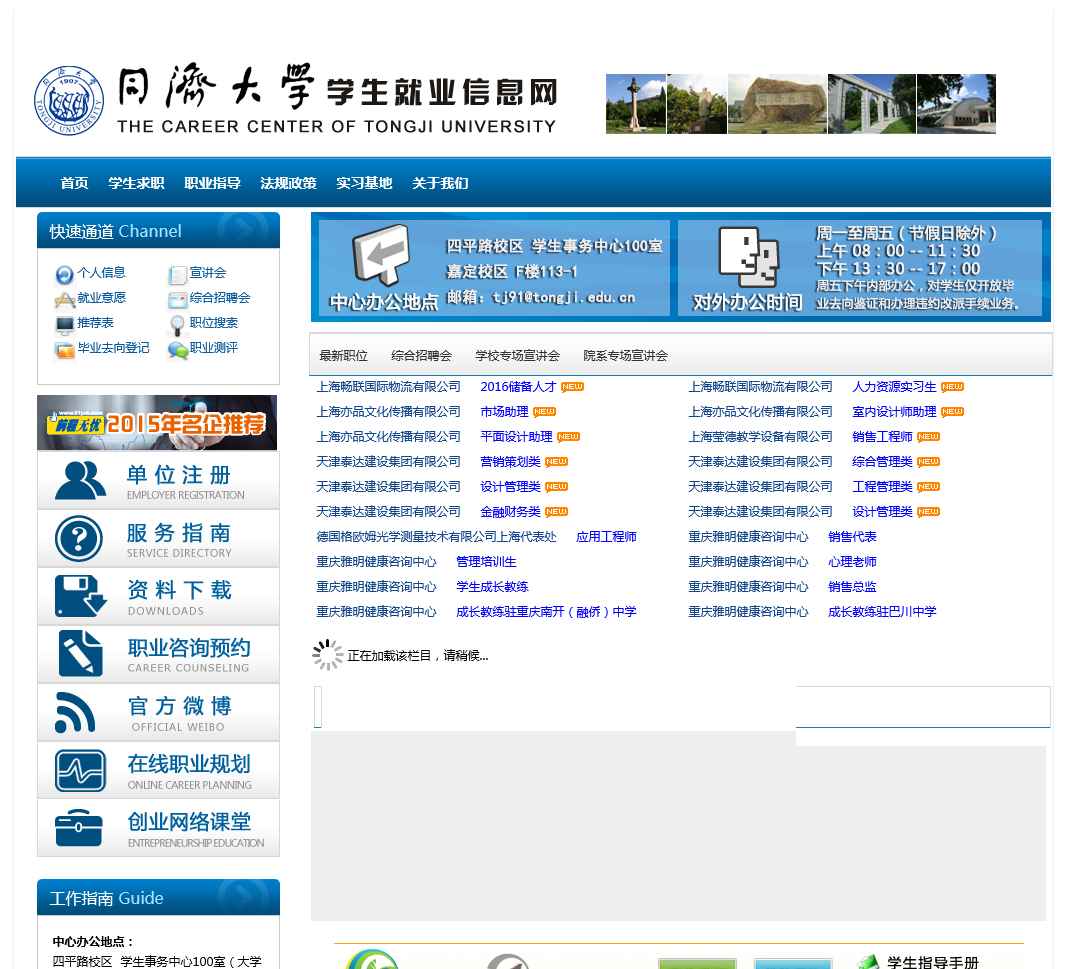Screen dimensions: 1066x969
Task: Open 单位注册 Employer Registration button
Action: pyautogui.click(x=158, y=480)
